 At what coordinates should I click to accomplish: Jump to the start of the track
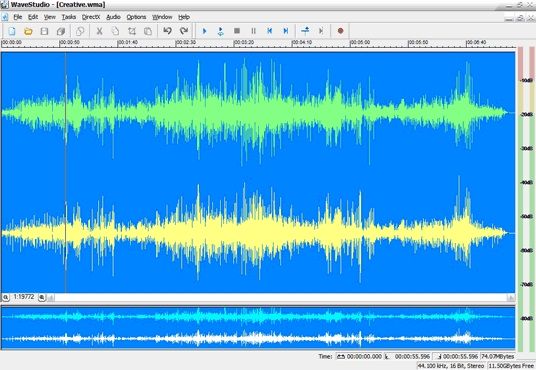[270, 31]
